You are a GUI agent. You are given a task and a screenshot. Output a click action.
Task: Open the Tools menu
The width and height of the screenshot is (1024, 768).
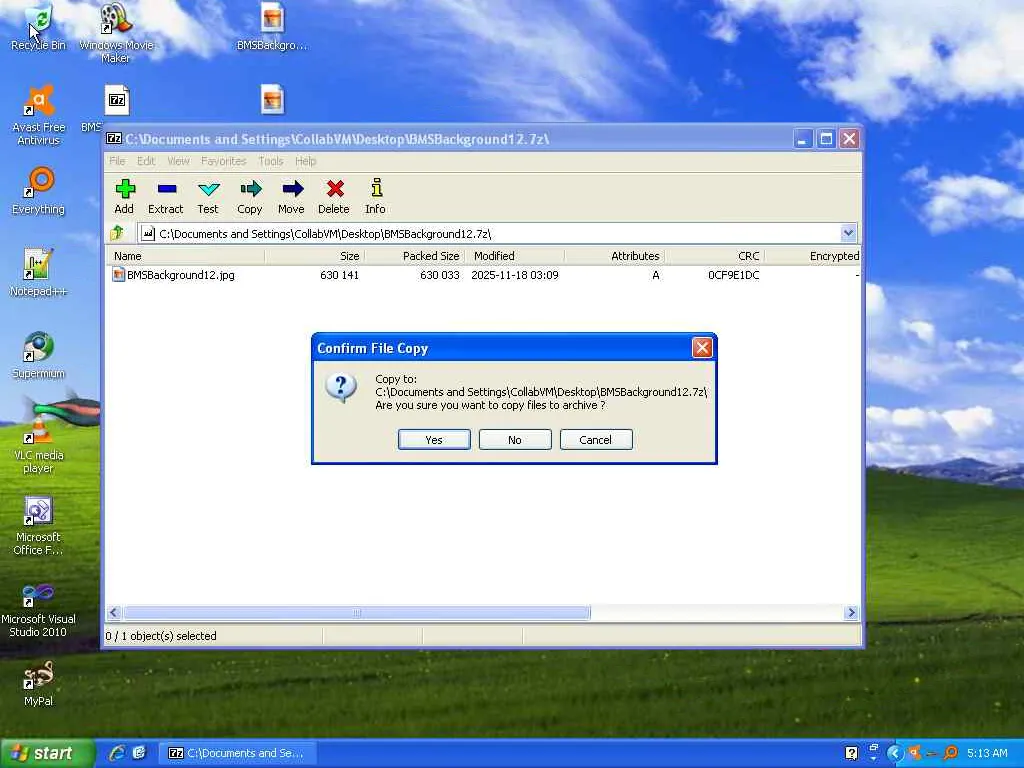click(270, 161)
